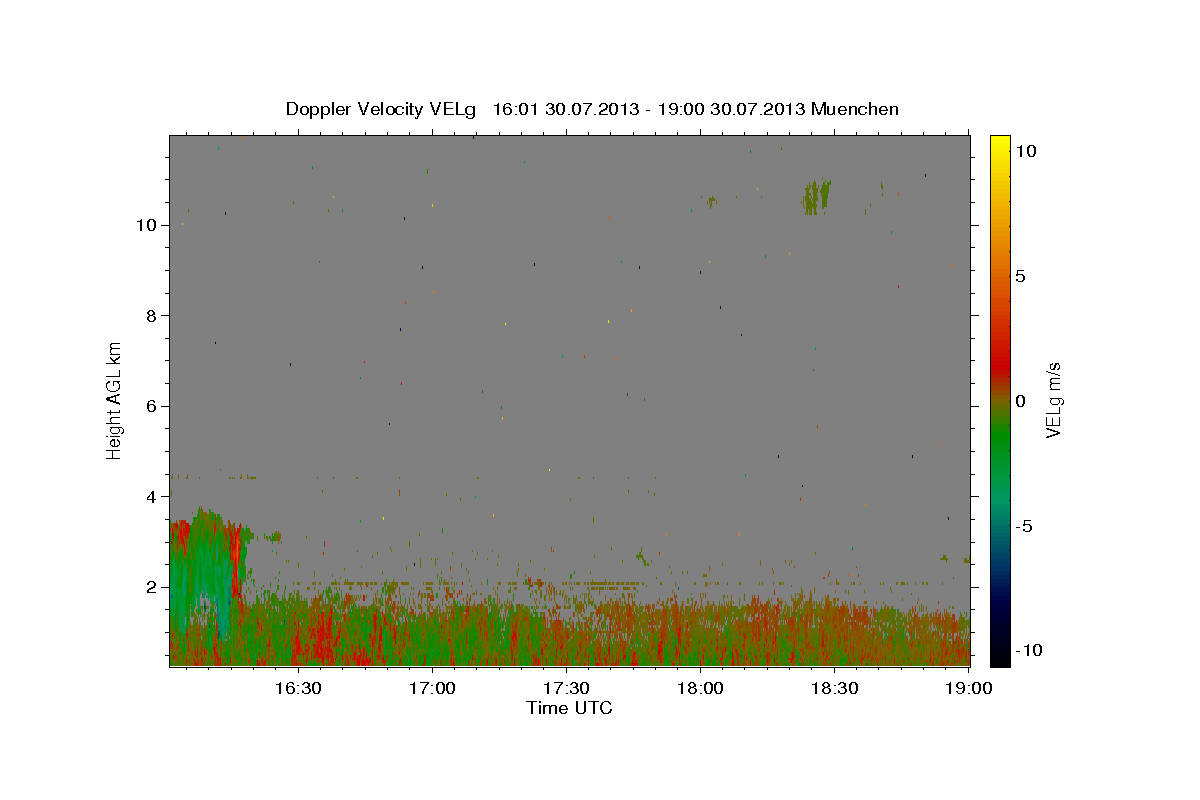Click the 18:30 time tick label

pyautogui.click(x=835, y=688)
